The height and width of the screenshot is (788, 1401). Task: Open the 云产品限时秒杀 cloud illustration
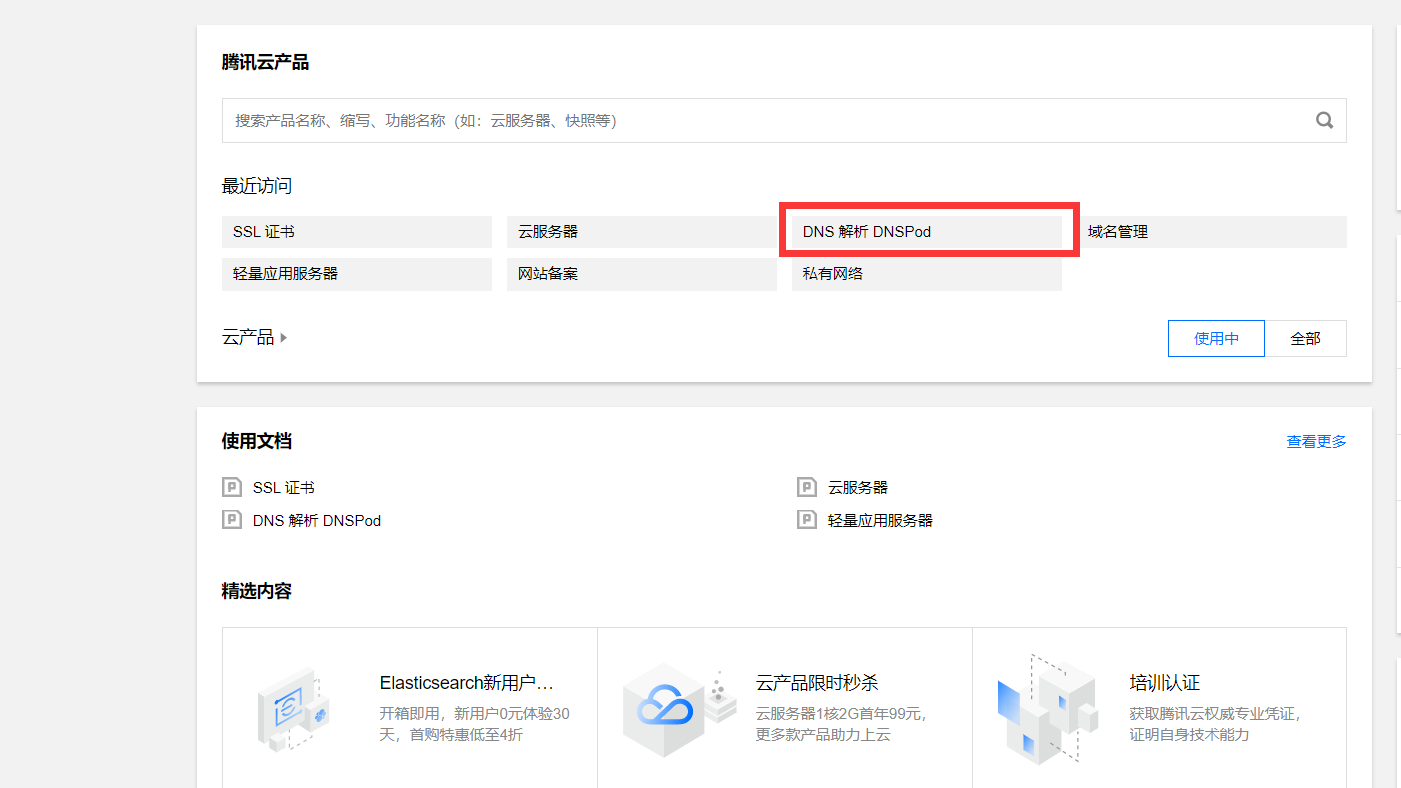coord(680,709)
